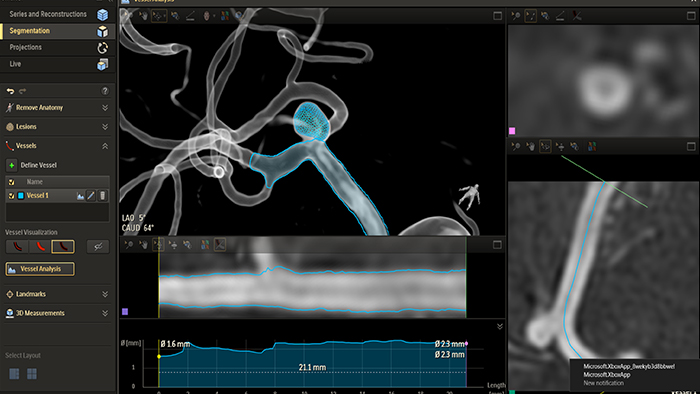
Task: Click the pink end marker on the diameter graph
Action: click(x=467, y=344)
